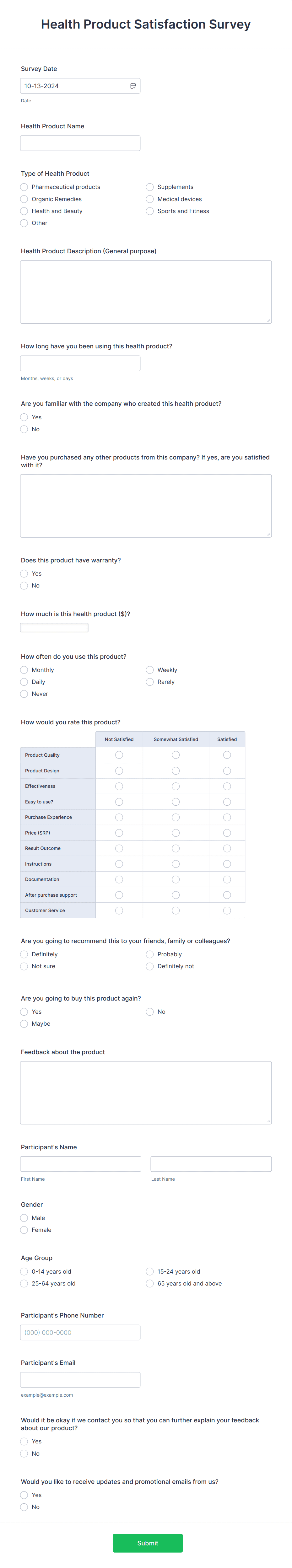Select Somewhat Satisfied for Customer Service

pos(175,910)
